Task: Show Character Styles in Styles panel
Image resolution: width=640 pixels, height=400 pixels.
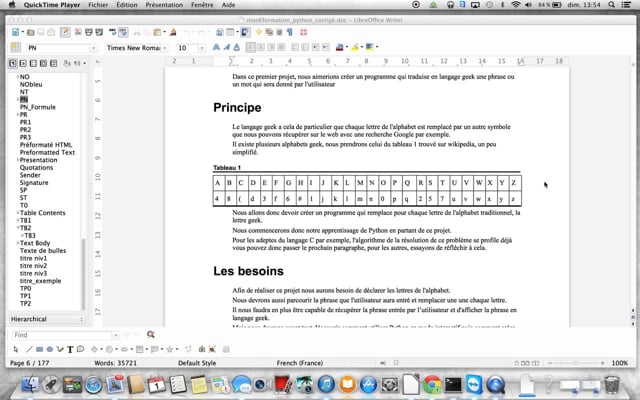Action: [x=23, y=63]
